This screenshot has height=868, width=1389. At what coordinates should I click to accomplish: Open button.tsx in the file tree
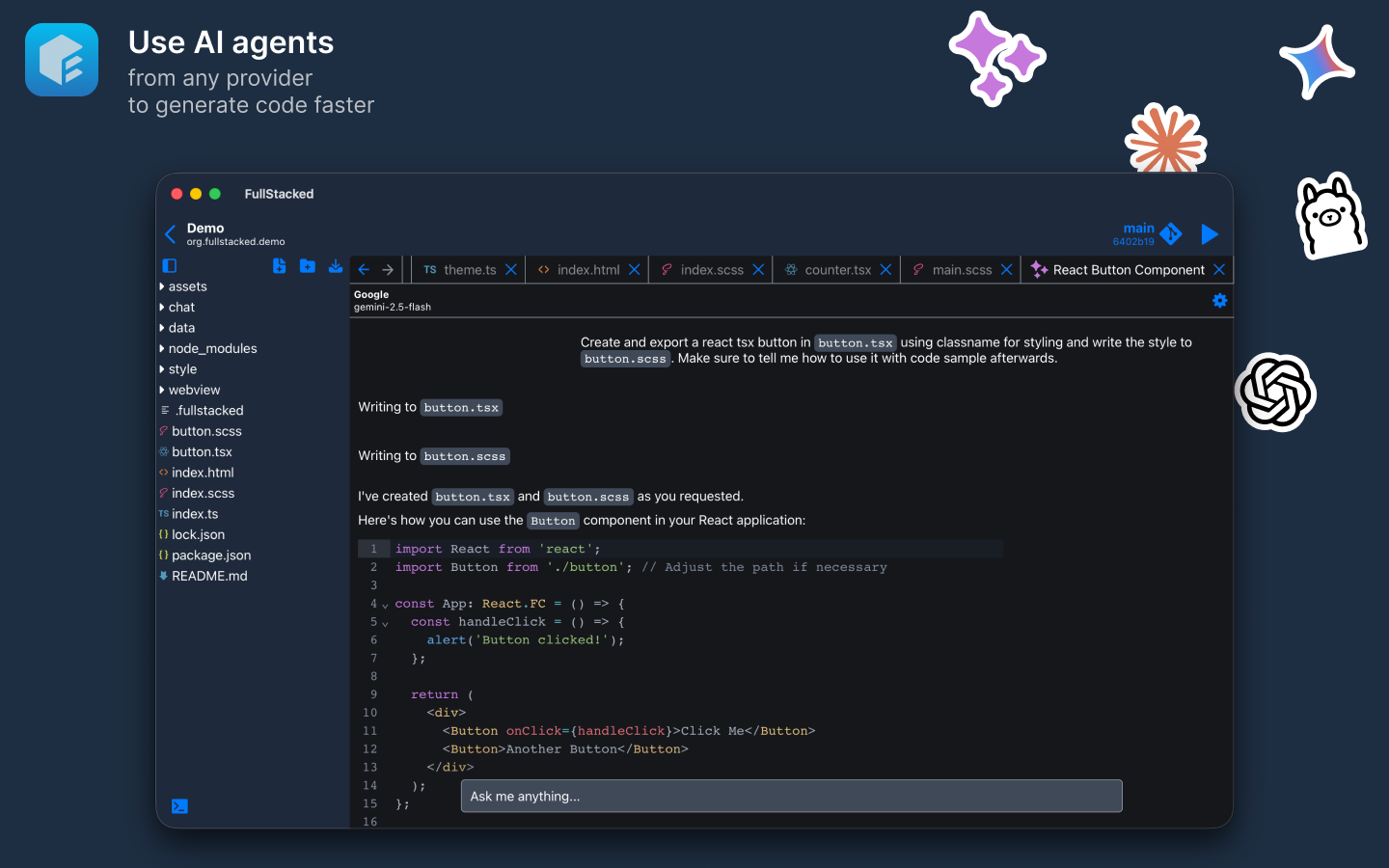[196, 452]
